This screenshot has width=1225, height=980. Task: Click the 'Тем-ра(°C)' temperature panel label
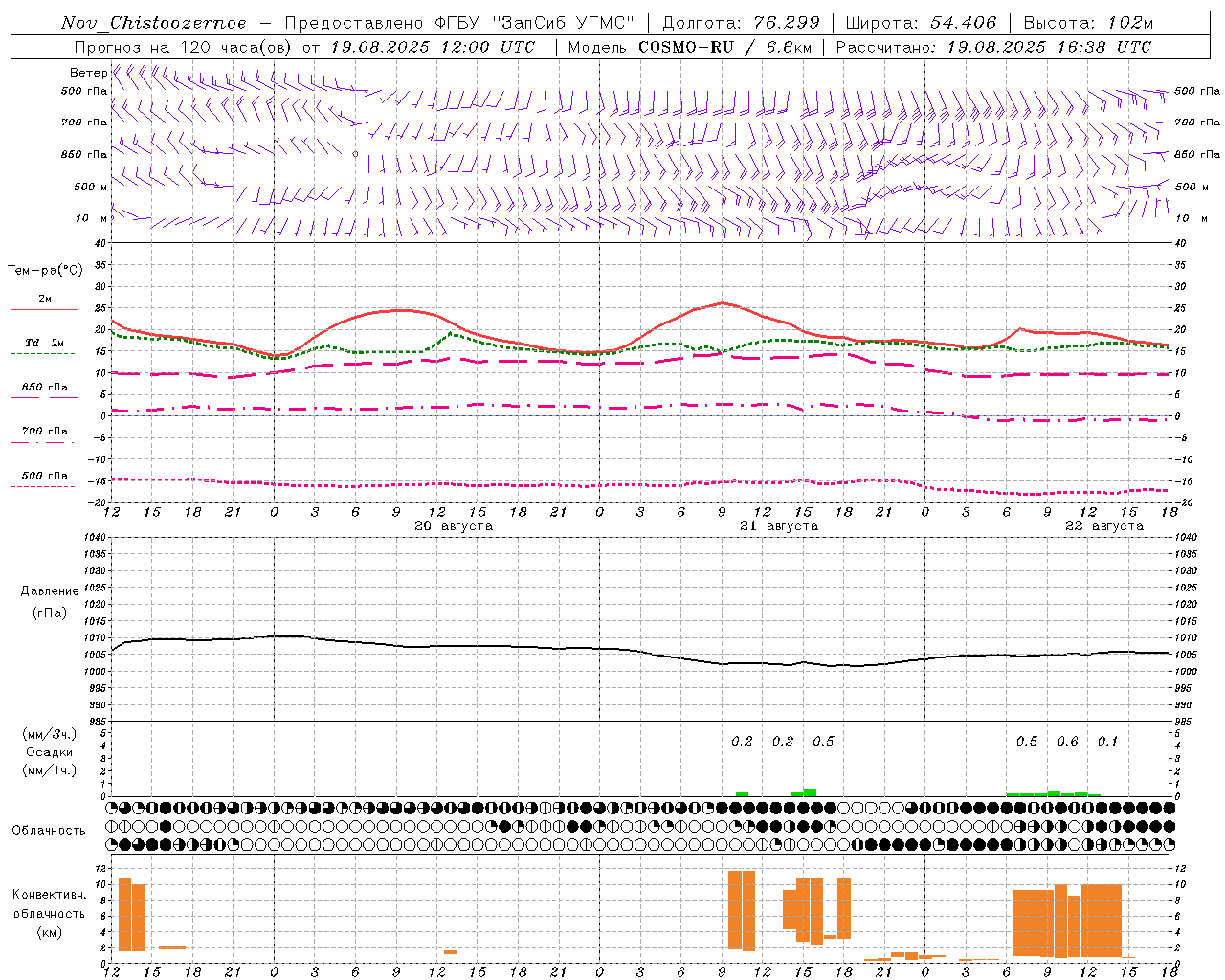pos(45,271)
